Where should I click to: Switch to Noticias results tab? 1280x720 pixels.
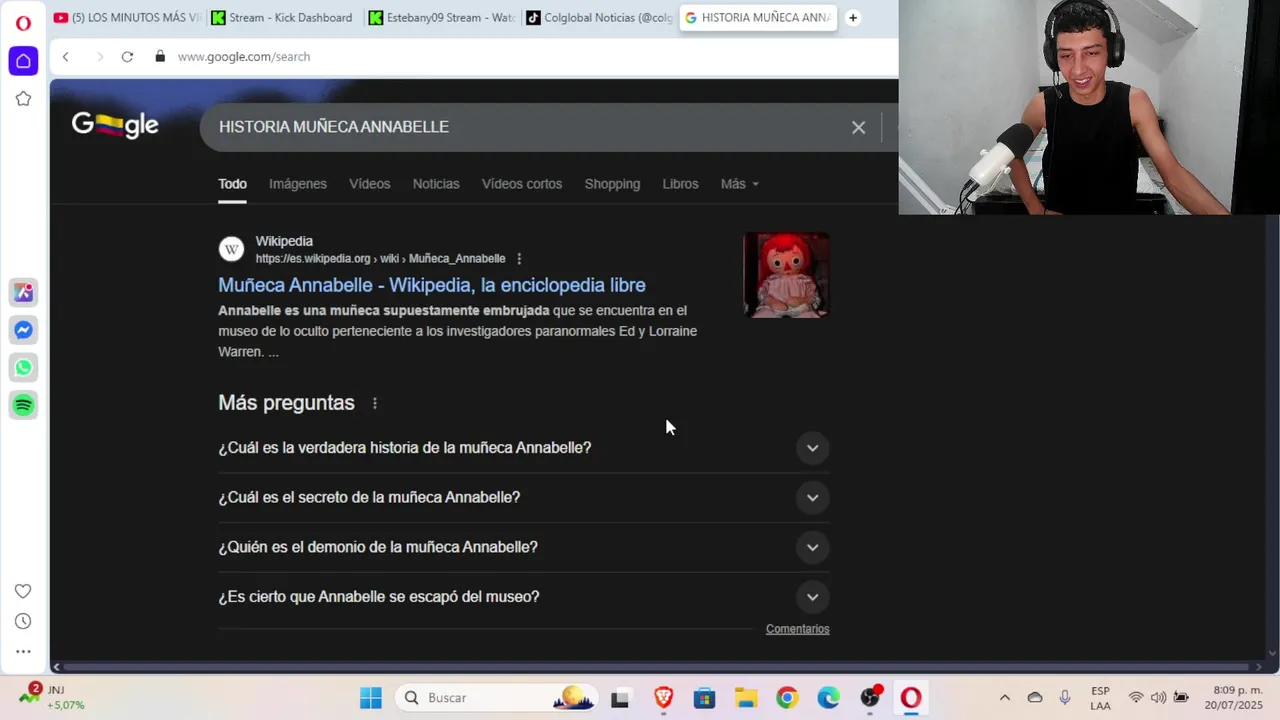tap(436, 184)
